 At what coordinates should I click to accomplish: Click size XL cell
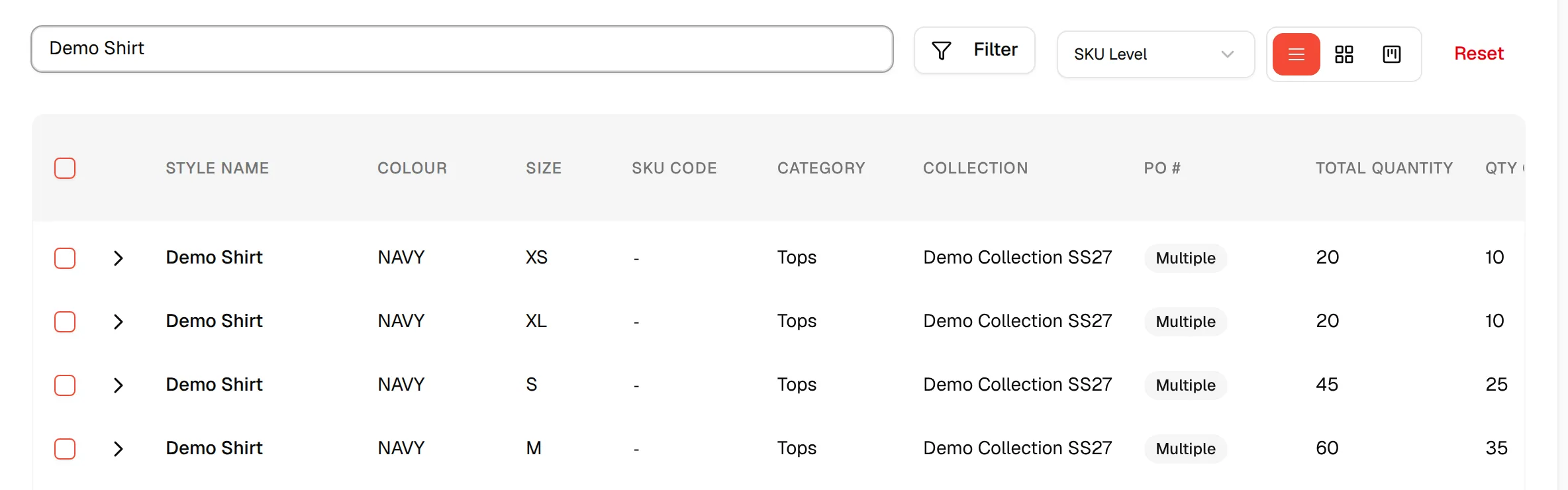click(536, 321)
